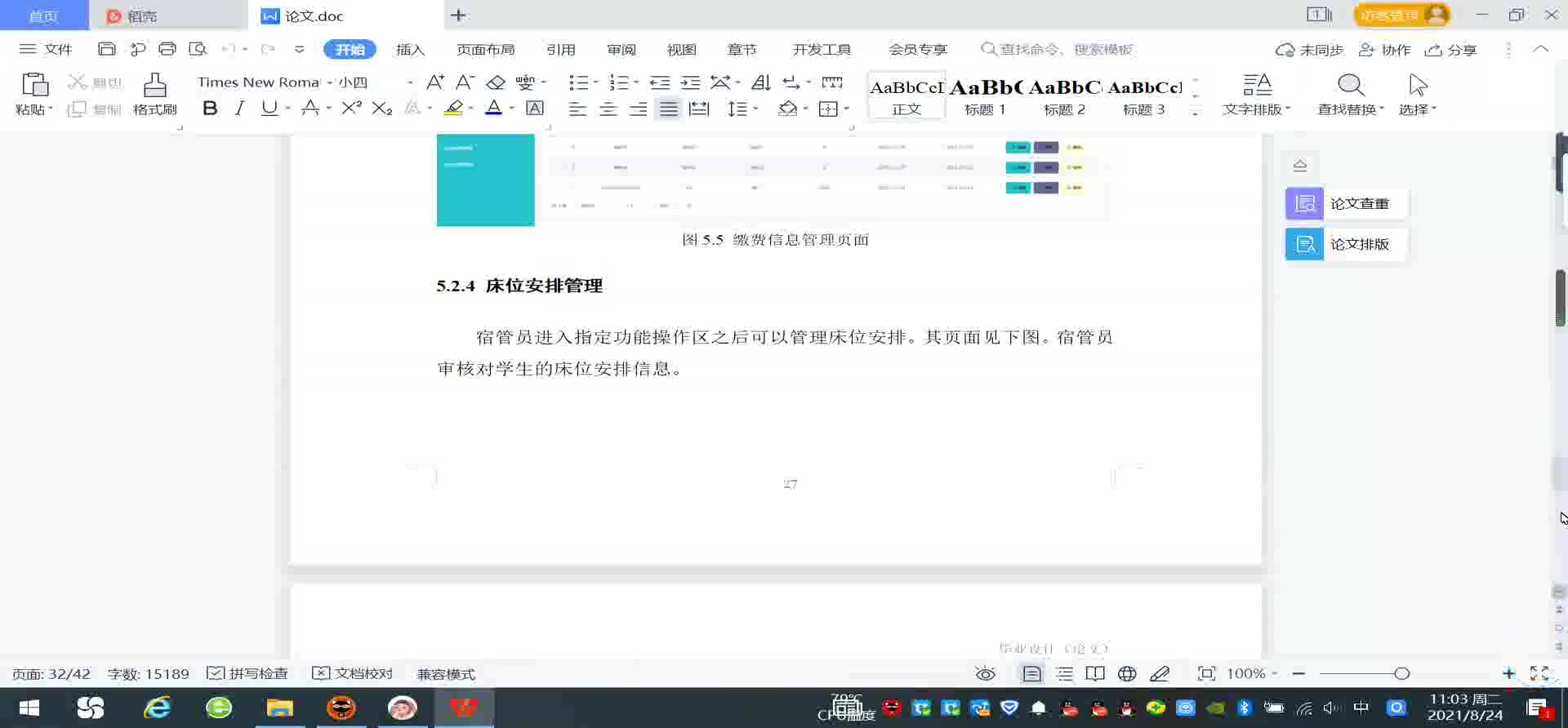This screenshot has width=1568, height=728.
Task: Click the Text Layout (文字排版) icon
Action: pyautogui.click(x=1258, y=85)
